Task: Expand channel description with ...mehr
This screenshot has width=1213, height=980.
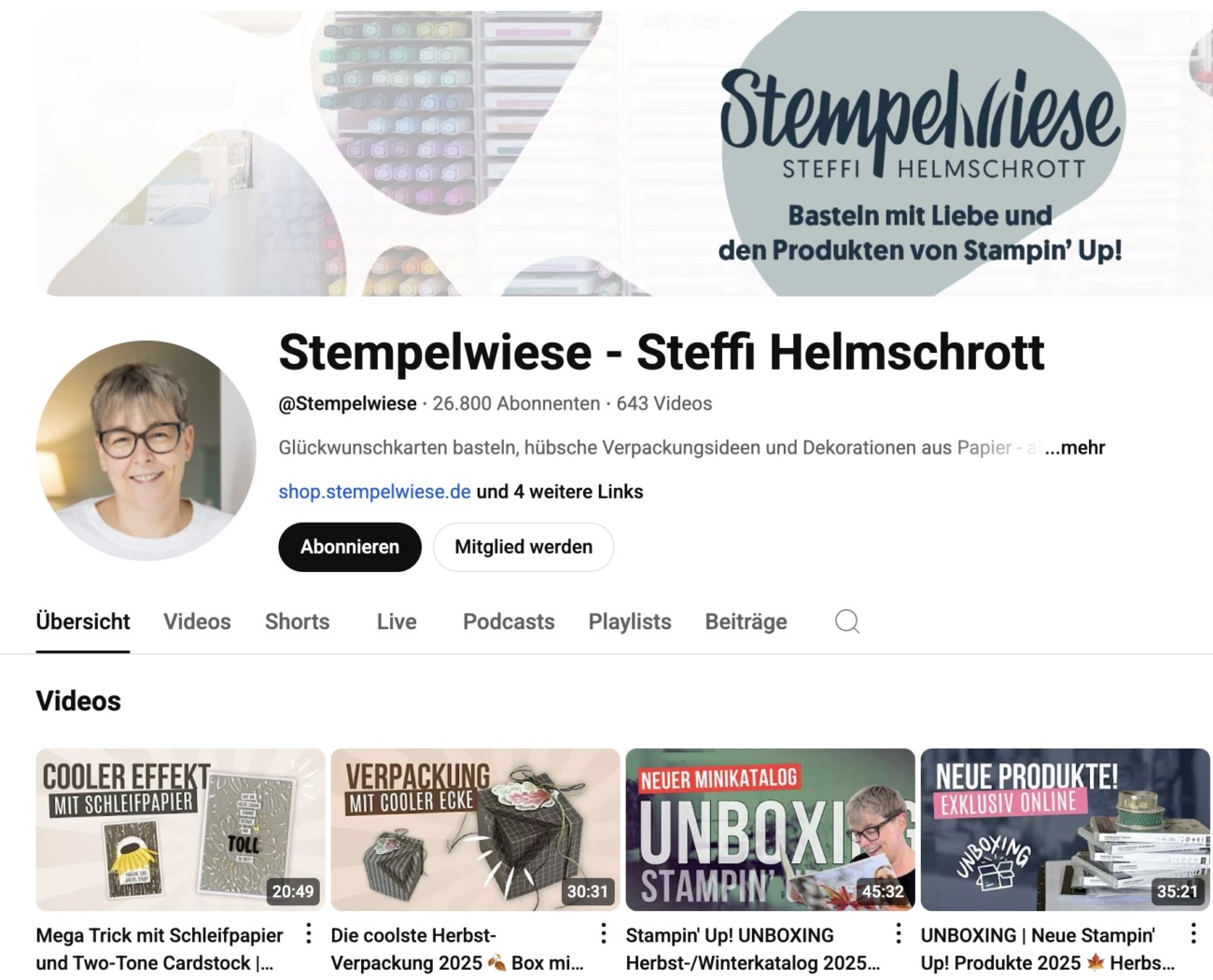Action: (1075, 448)
